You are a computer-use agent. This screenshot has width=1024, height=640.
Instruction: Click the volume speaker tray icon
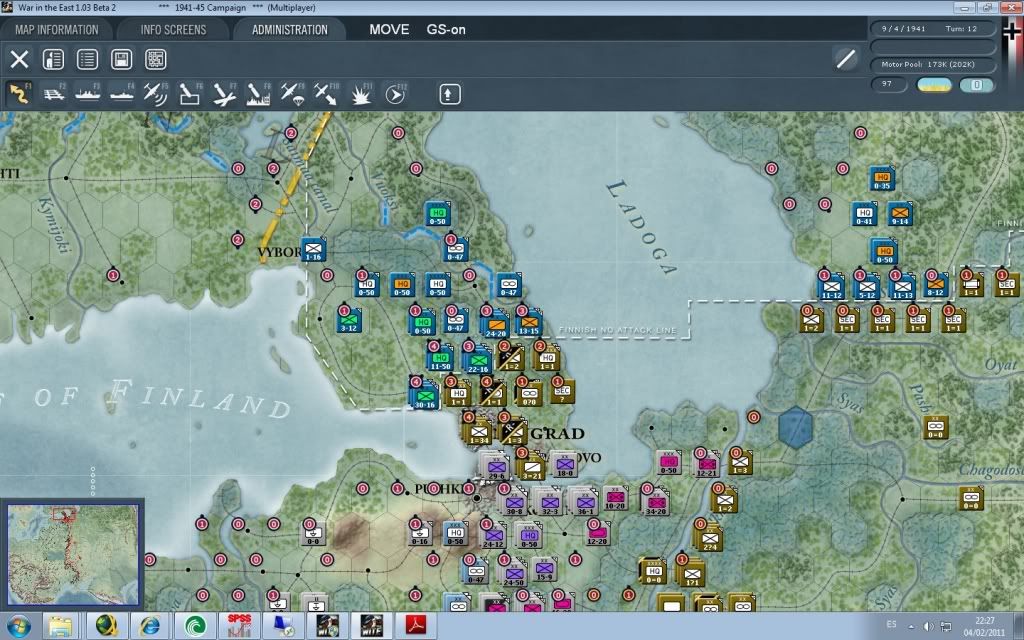[x=928, y=627]
